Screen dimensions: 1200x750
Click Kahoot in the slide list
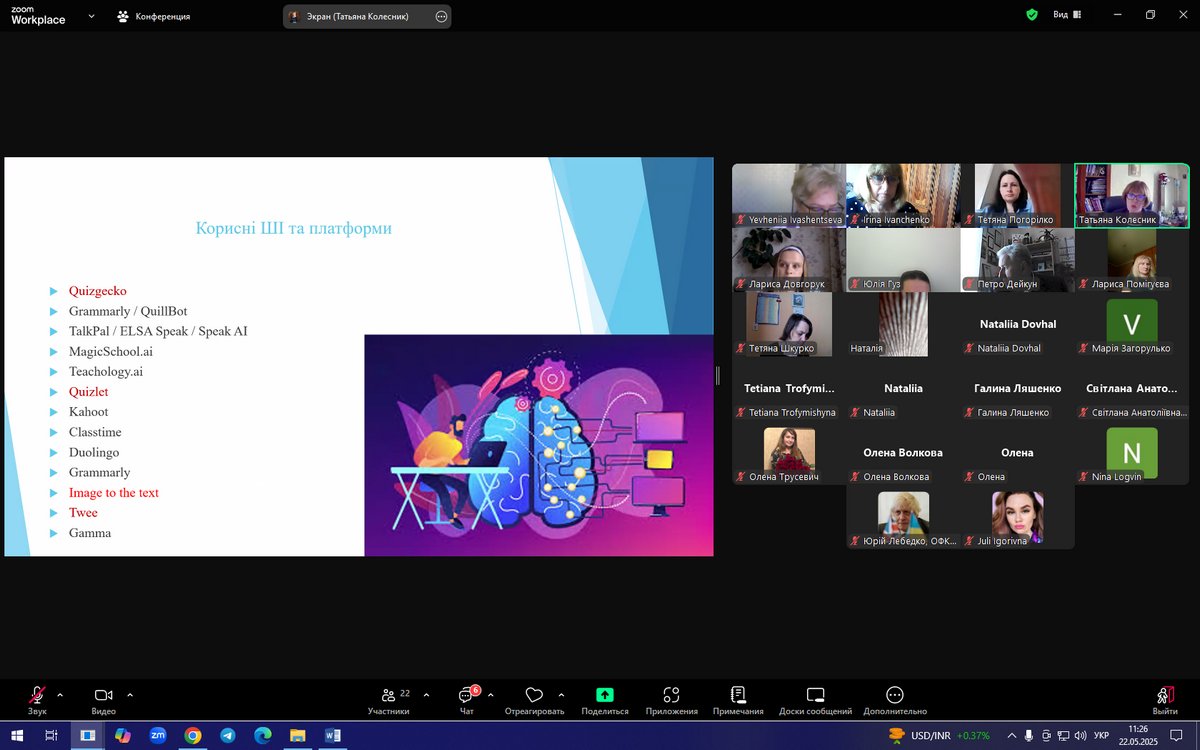(x=89, y=412)
